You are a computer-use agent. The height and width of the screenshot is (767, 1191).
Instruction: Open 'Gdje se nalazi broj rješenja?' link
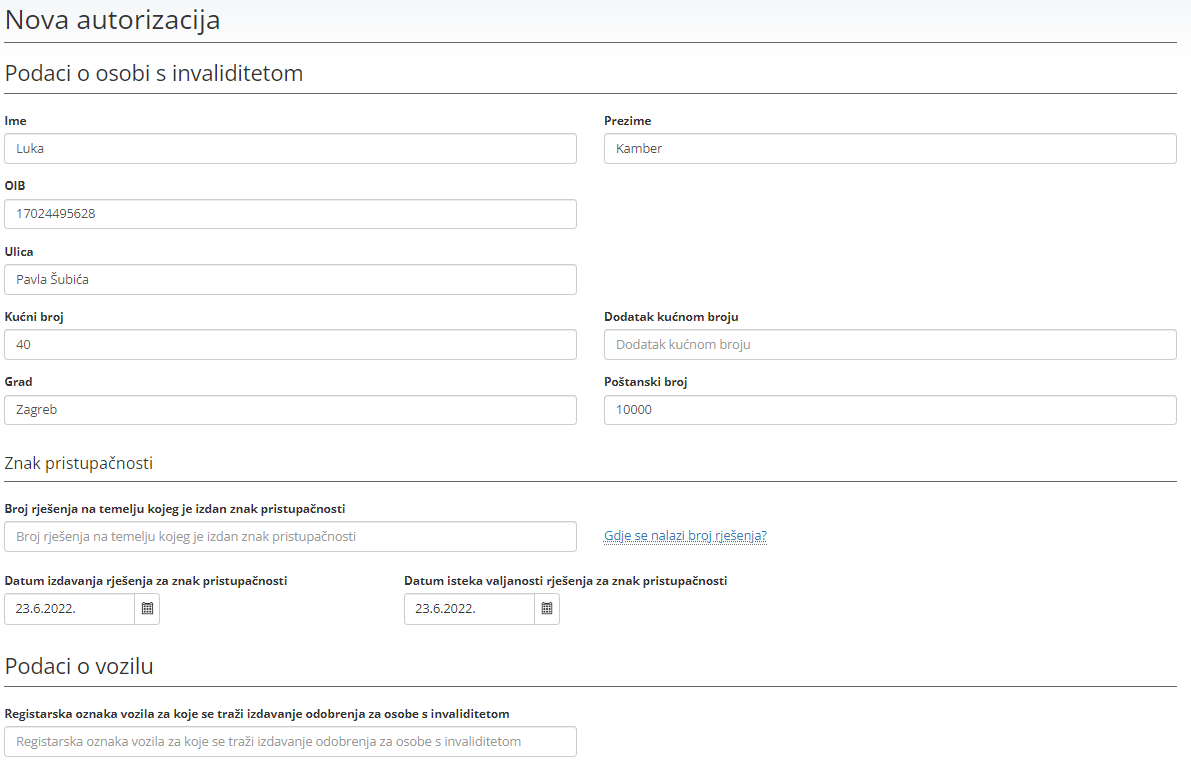(x=685, y=536)
